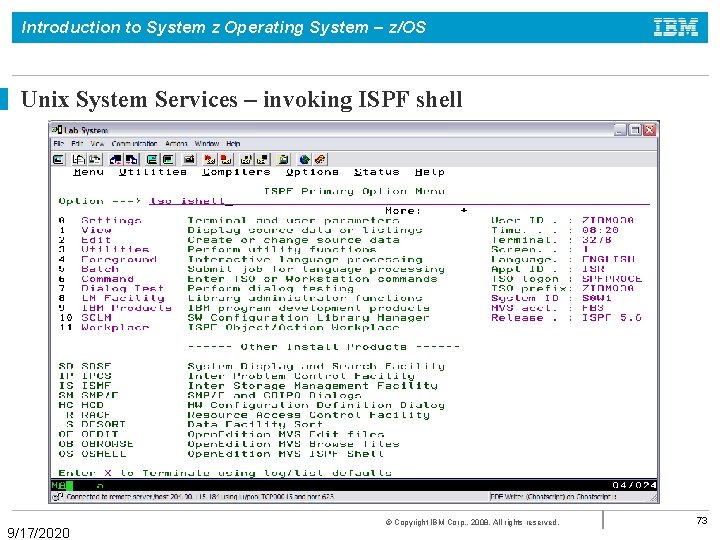
Task: Click the Send File to Host icon
Action: [116, 159]
